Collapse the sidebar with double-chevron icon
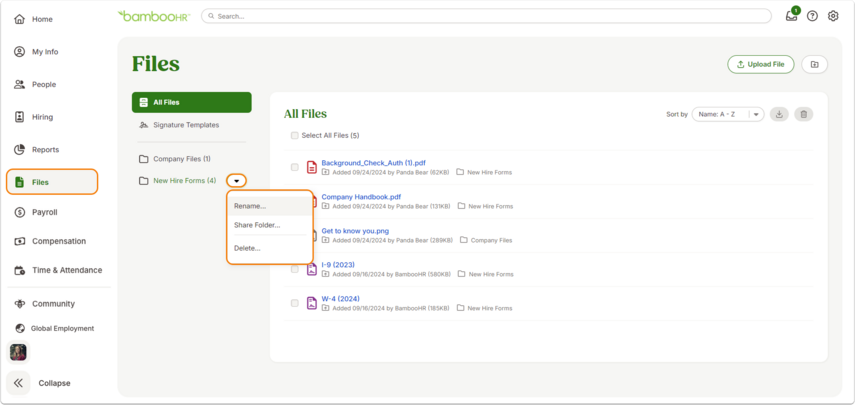 [x=18, y=383]
